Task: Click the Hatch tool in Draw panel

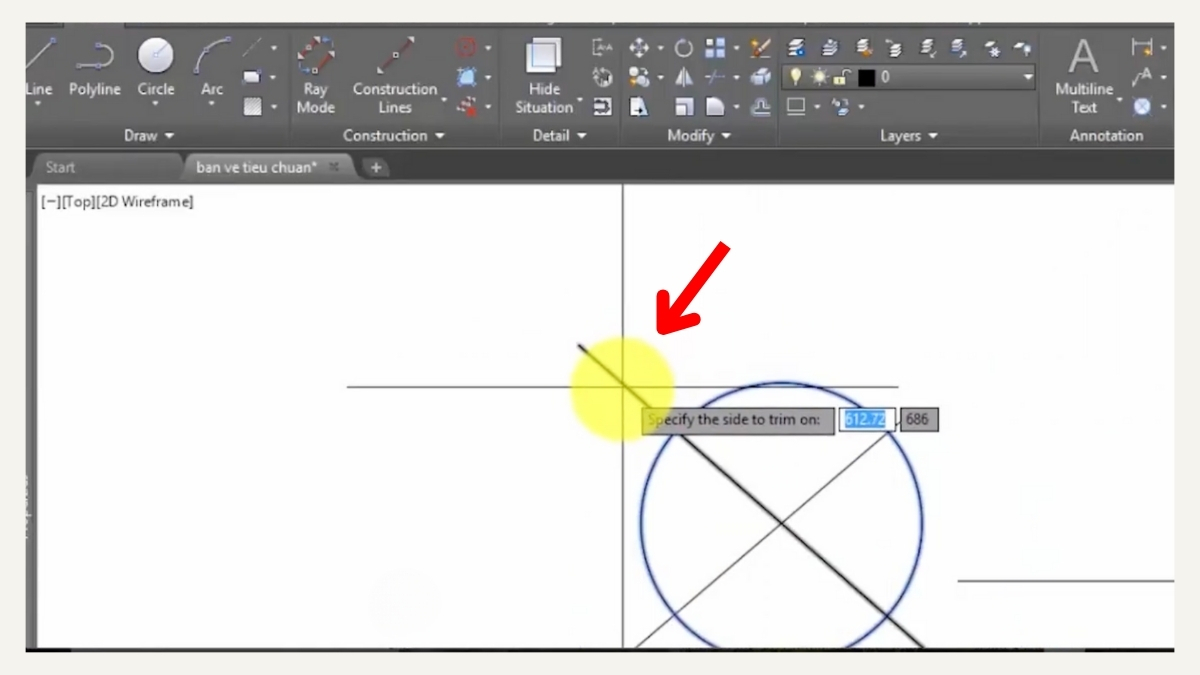Action: [252, 106]
